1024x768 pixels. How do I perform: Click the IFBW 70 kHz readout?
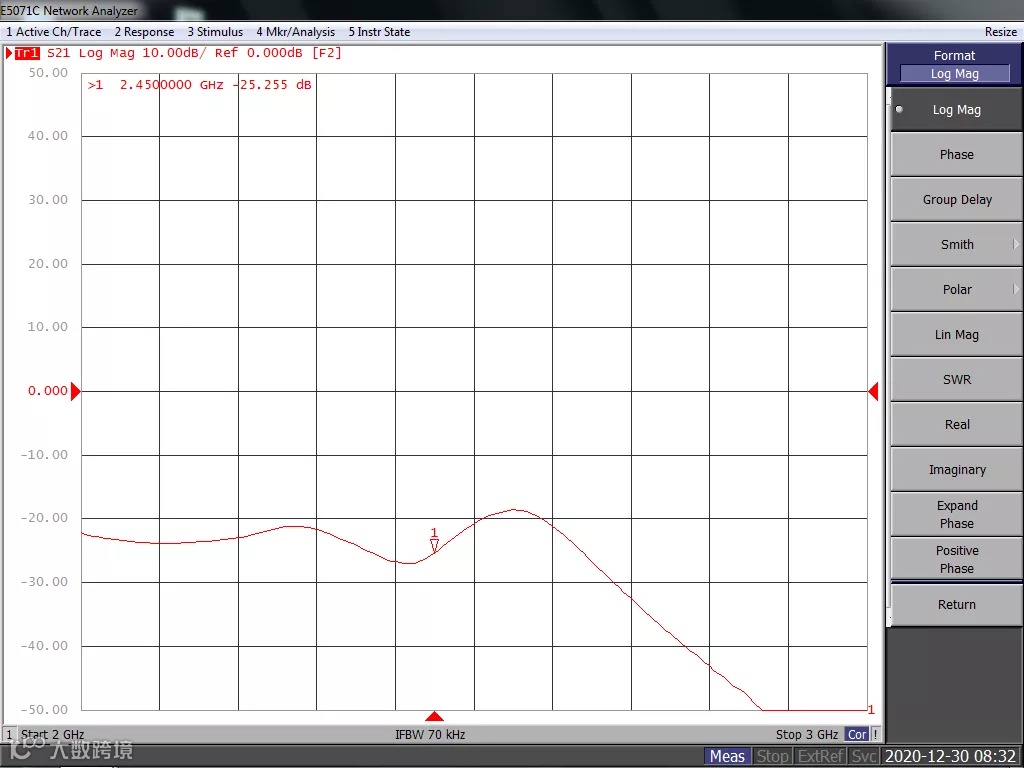(x=430, y=735)
